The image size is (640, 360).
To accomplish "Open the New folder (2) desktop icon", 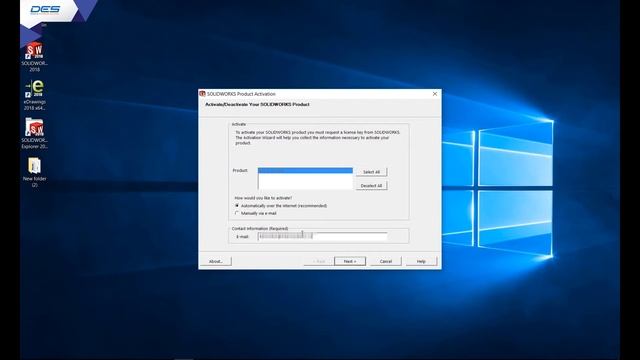I will tap(34, 172).
